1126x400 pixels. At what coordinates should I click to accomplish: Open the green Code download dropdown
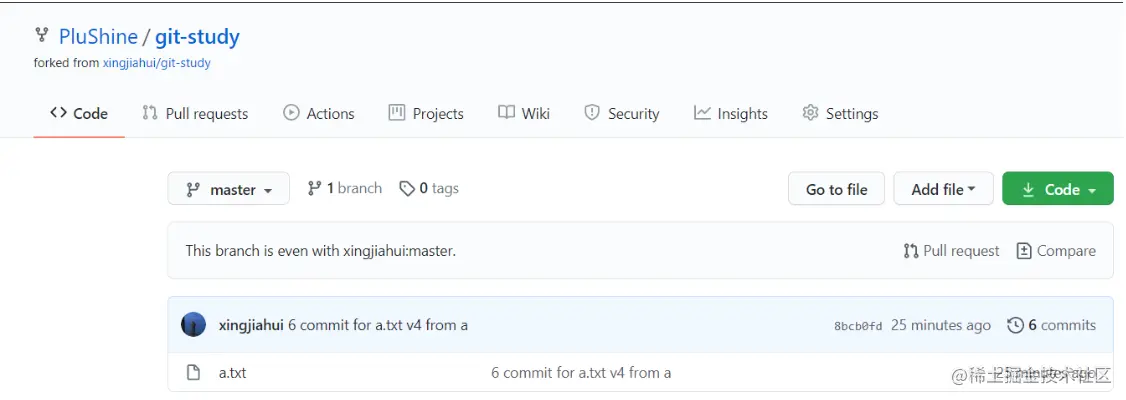[1058, 190]
